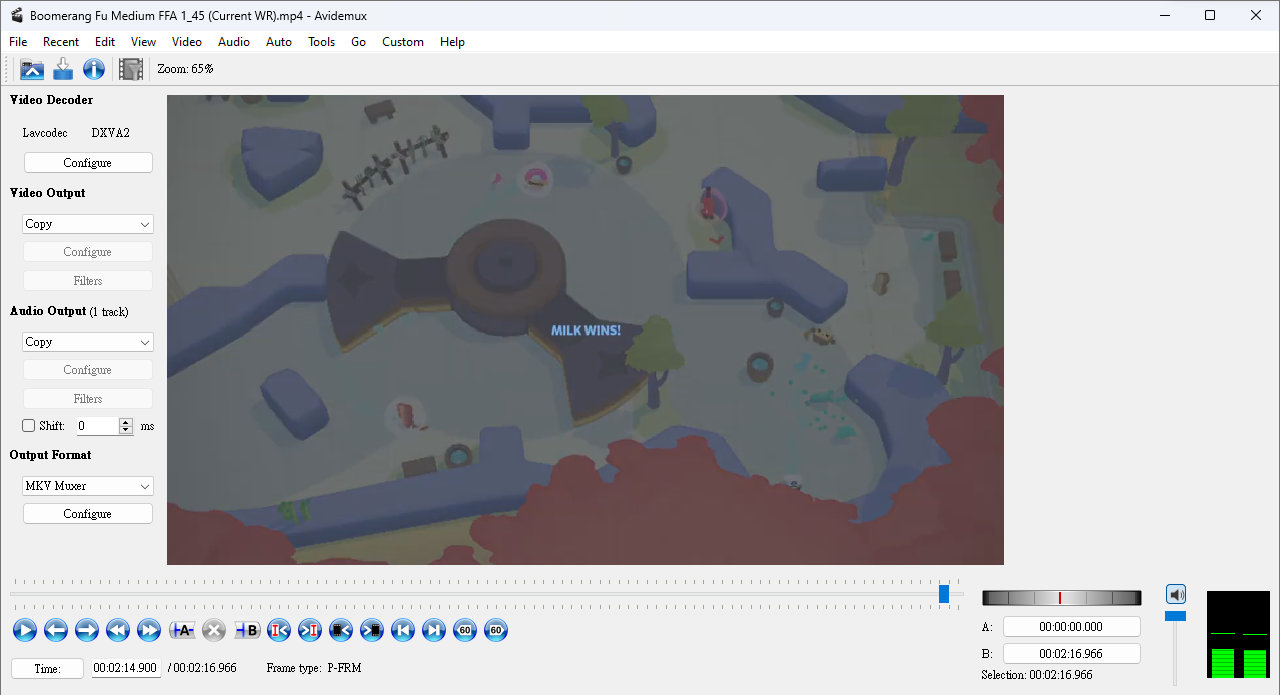Click the Zoom: 65% label
This screenshot has height=695, width=1280.
click(x=185, y=69)
